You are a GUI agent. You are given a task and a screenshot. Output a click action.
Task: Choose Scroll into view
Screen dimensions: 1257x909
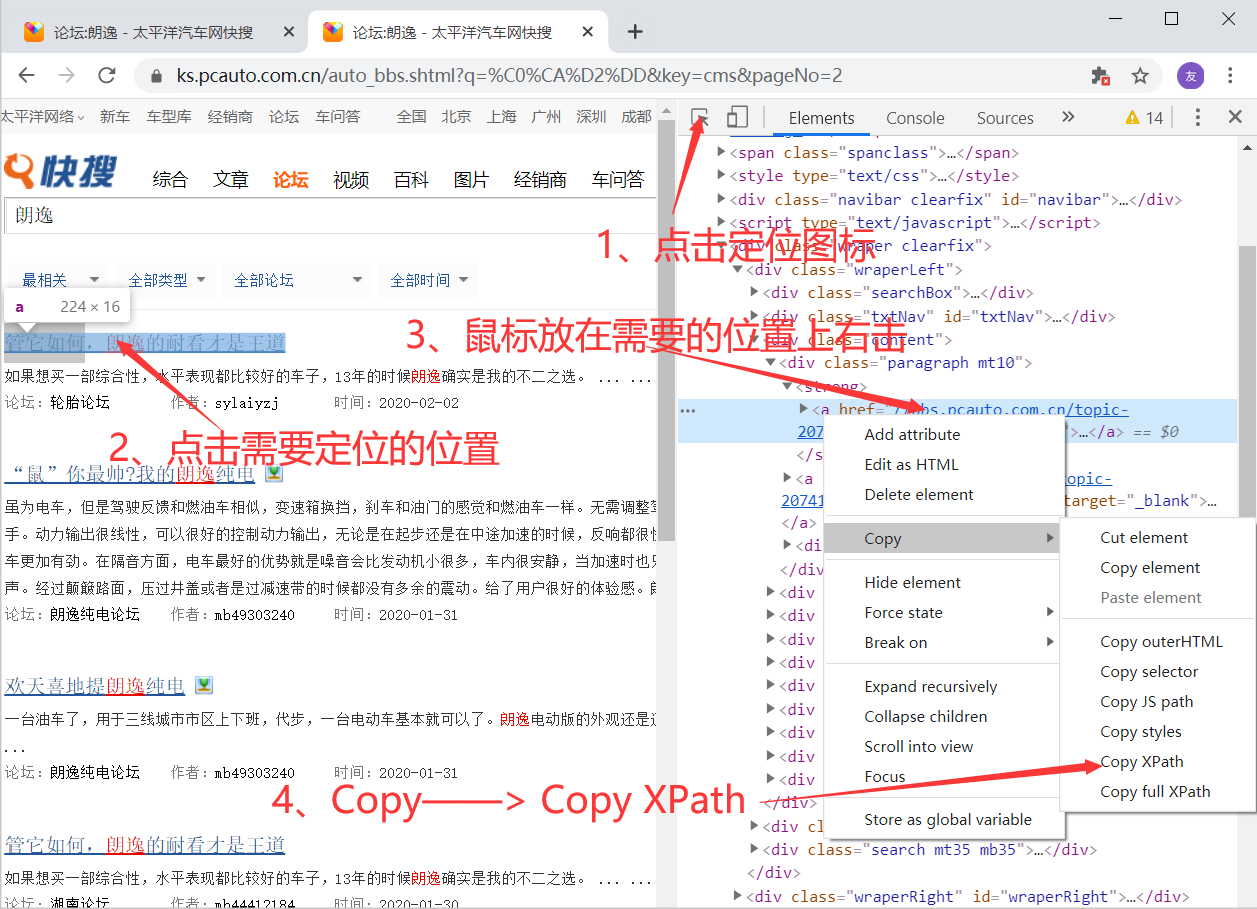coord(918,746)
